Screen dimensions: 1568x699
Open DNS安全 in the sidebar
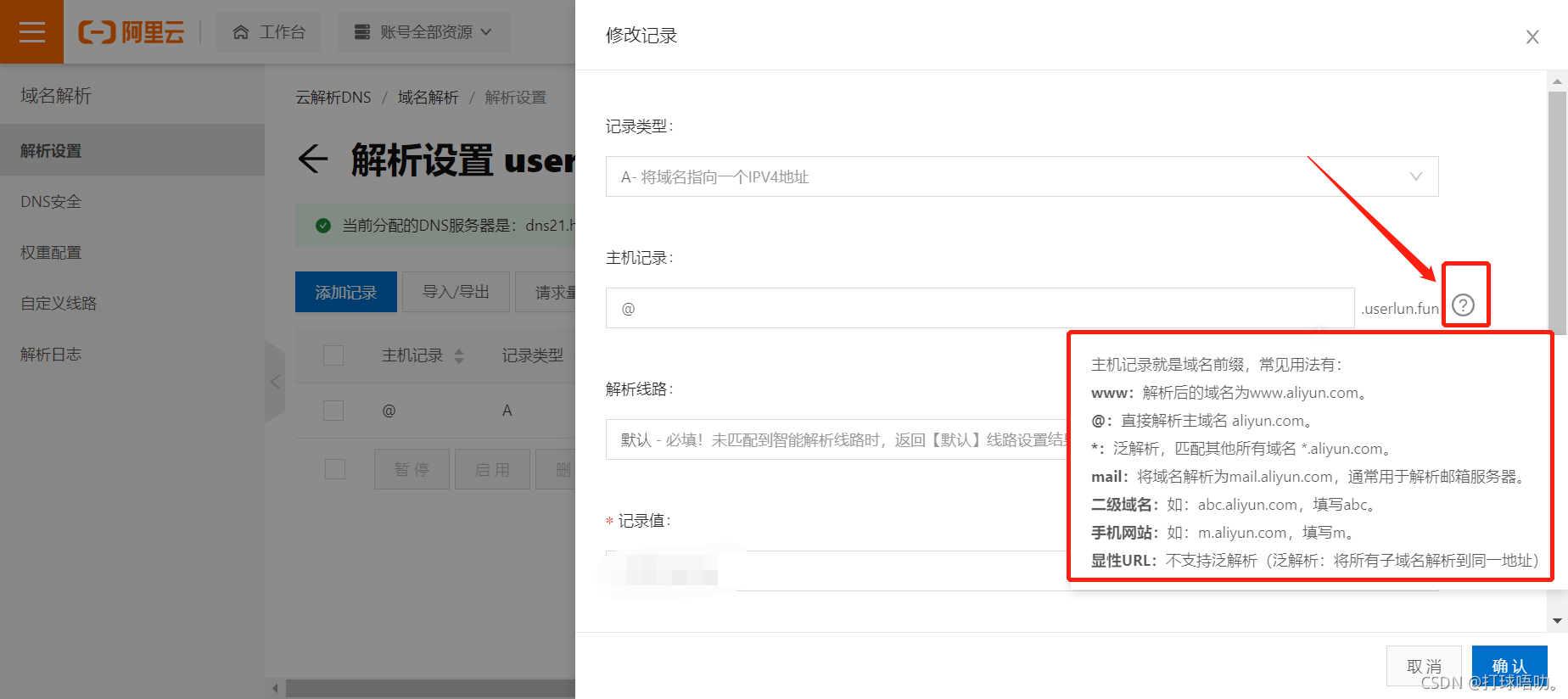(51, 202)
